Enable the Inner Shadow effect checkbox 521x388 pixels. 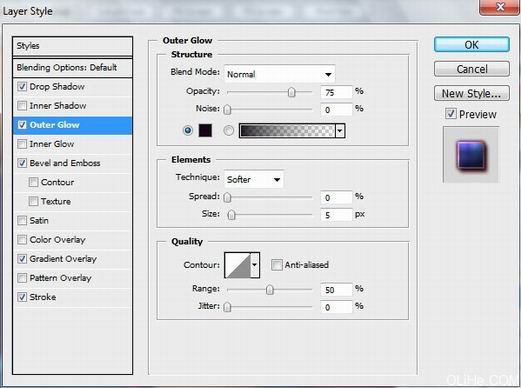tap(22, 106)
